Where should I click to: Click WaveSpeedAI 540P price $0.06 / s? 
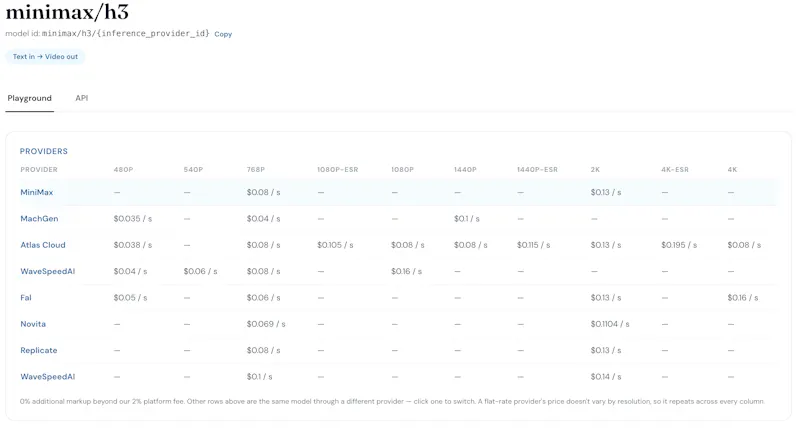[x=201, y=271]
